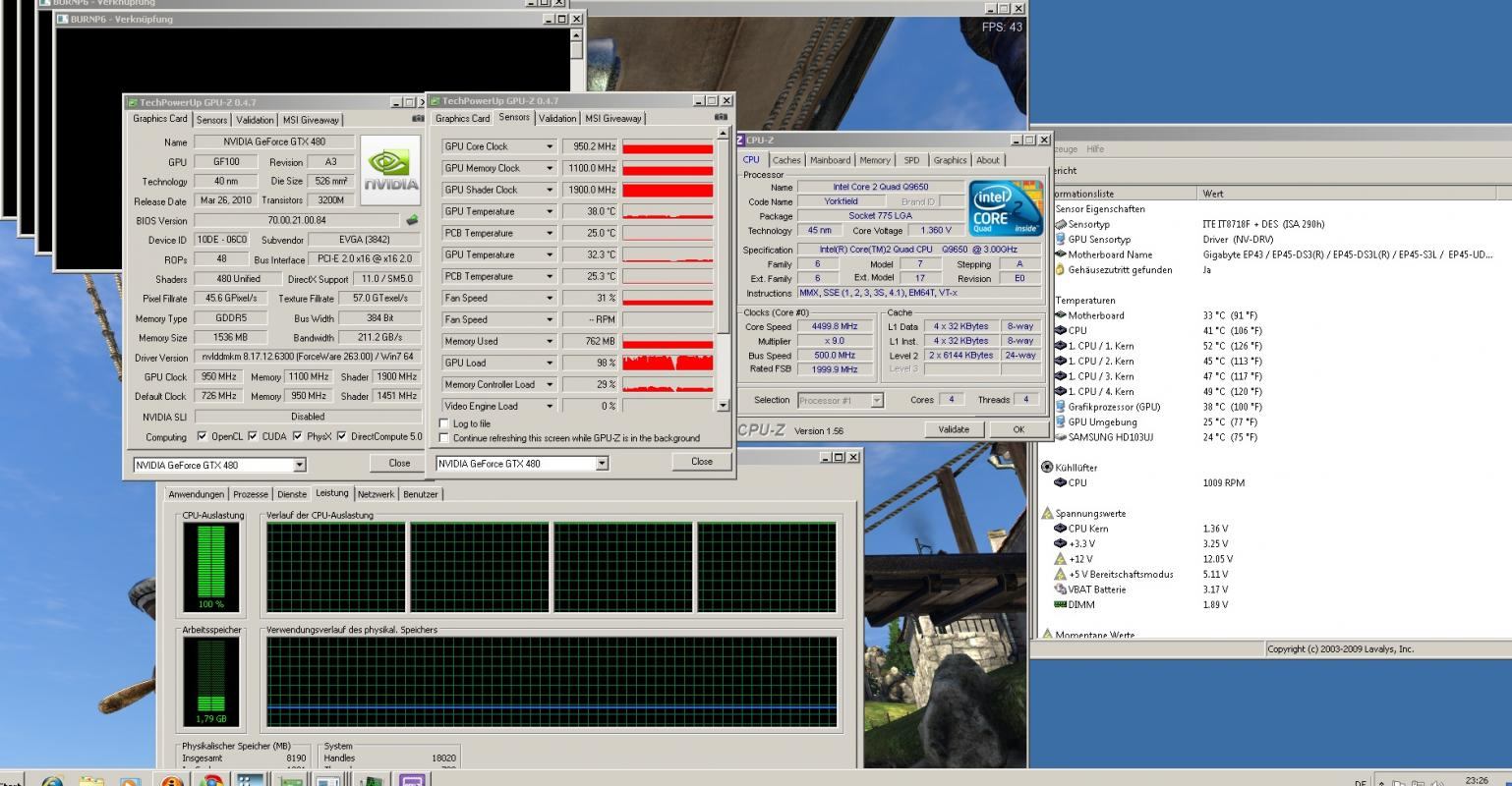Open the GPU Core Clock sensor dropdown
1512x786 pixels.
pos(550,146)
